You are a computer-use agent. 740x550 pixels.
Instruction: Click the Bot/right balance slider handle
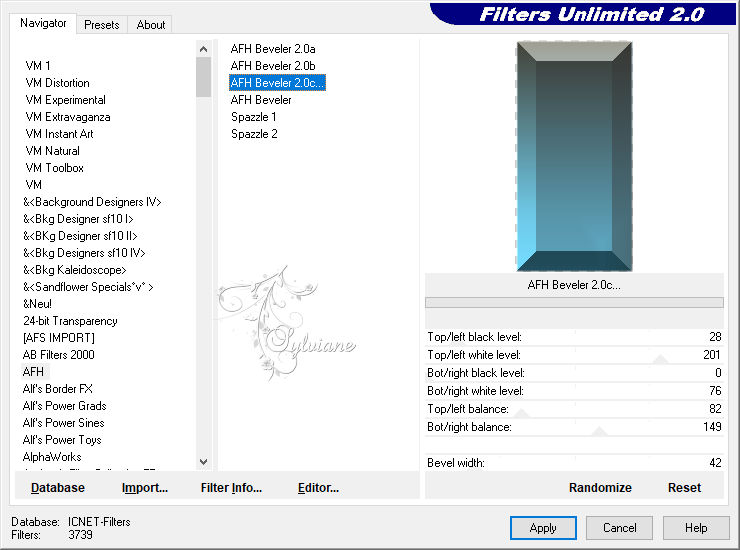point(599,432)
